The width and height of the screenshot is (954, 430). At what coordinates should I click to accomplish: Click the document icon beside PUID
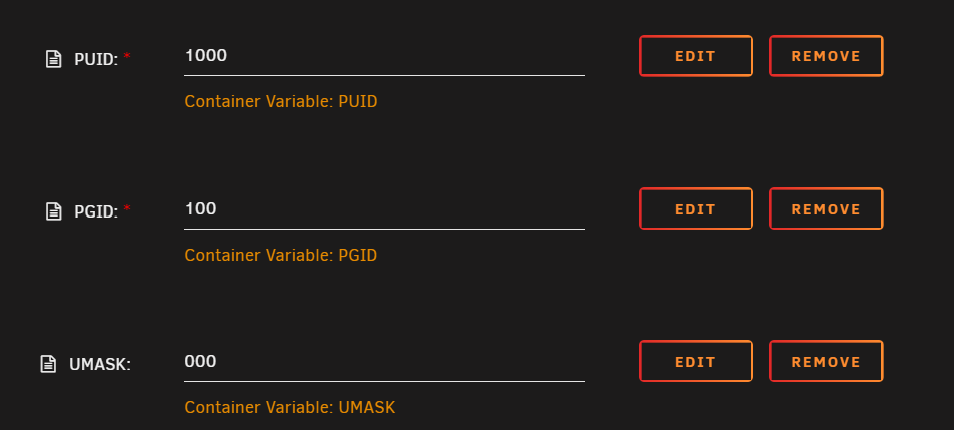pyautogui.click(x=54, y=59)
